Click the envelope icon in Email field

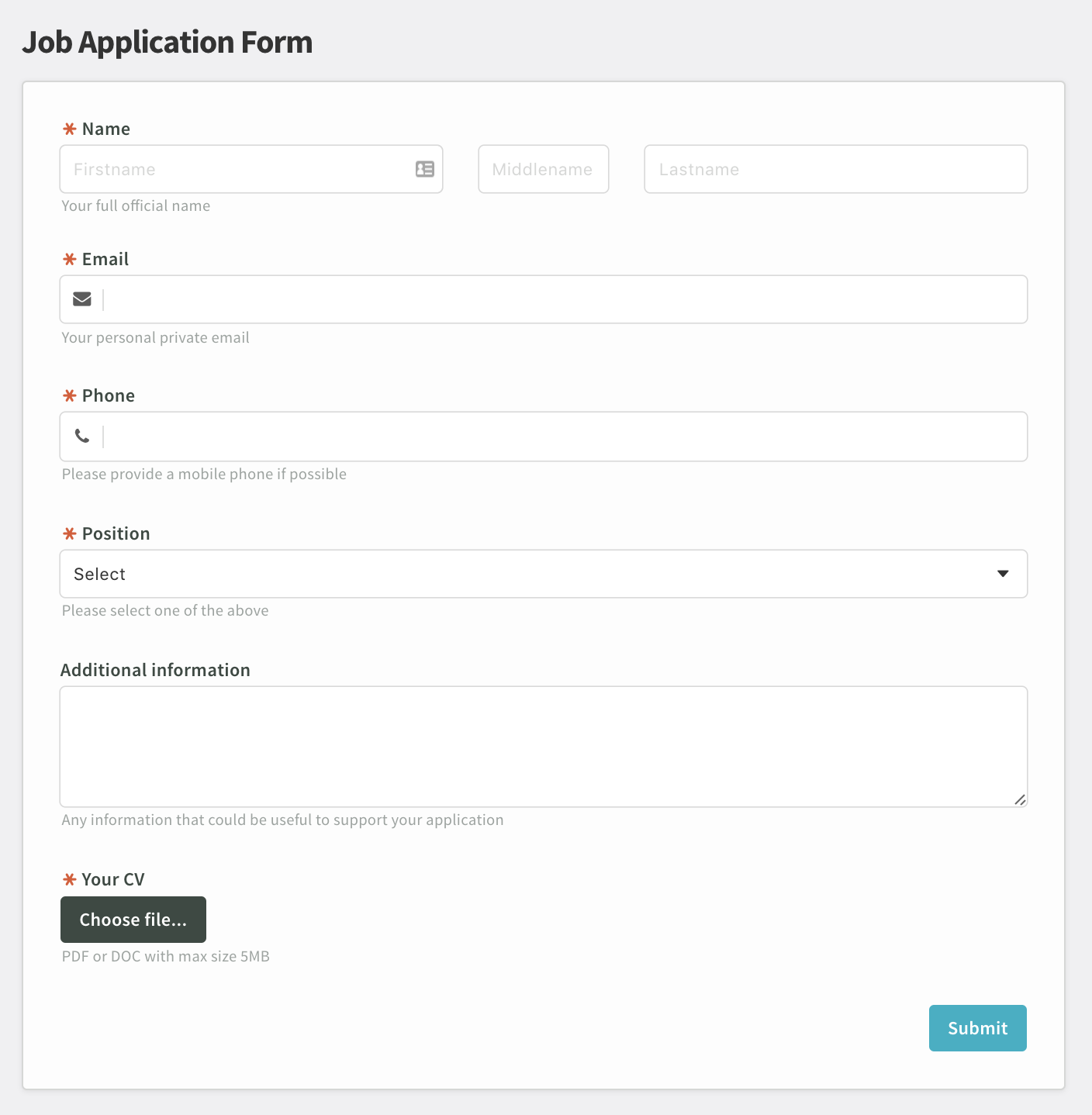pos(82,299)
